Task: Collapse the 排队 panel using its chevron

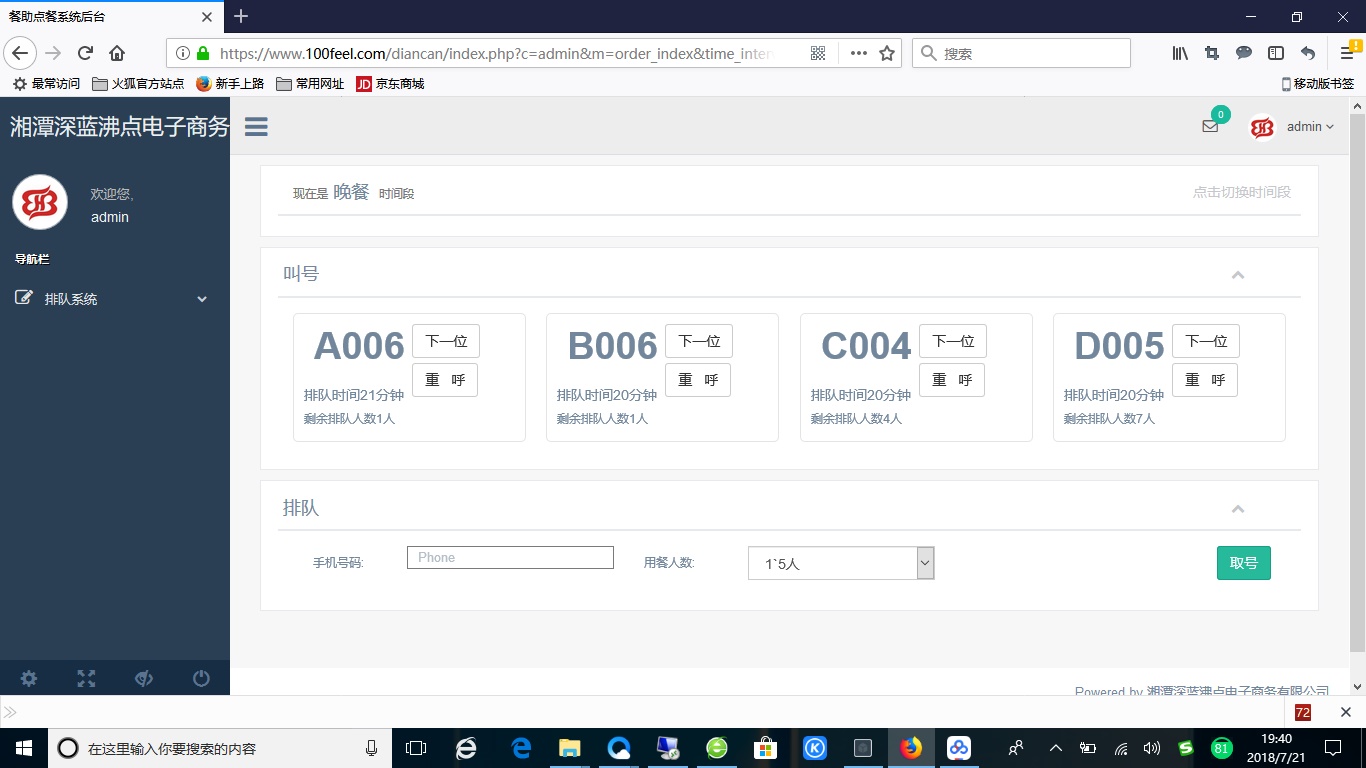Action: coord(1238,509)
